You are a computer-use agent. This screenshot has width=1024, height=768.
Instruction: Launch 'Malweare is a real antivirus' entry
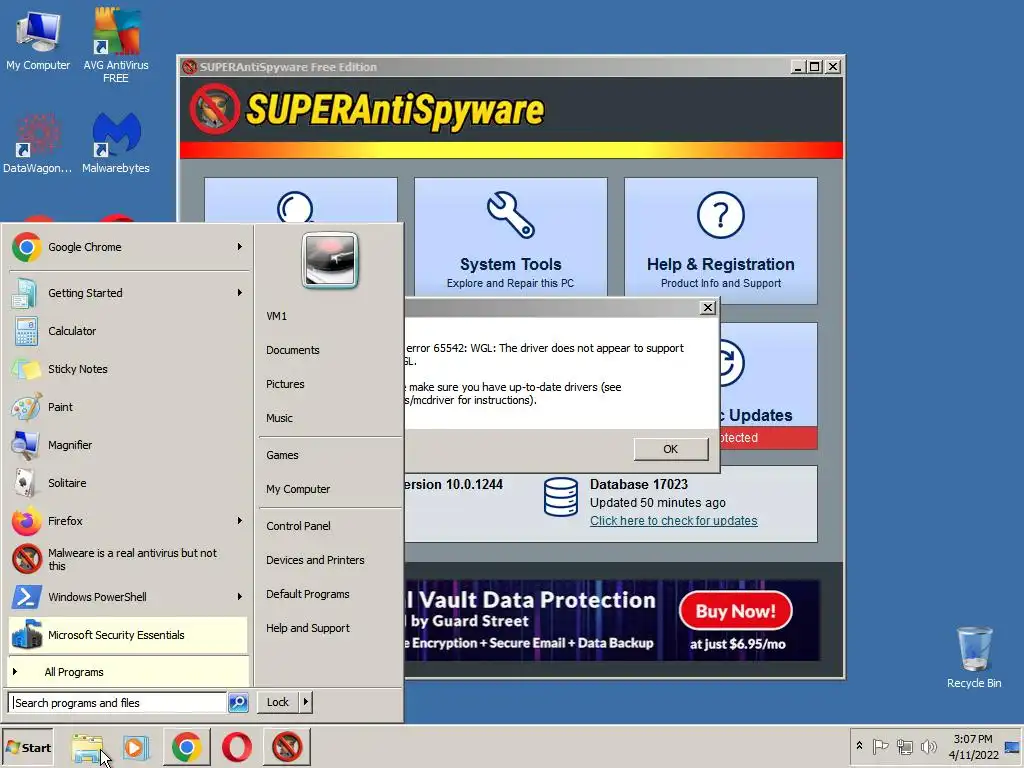(x=129, y=559)
